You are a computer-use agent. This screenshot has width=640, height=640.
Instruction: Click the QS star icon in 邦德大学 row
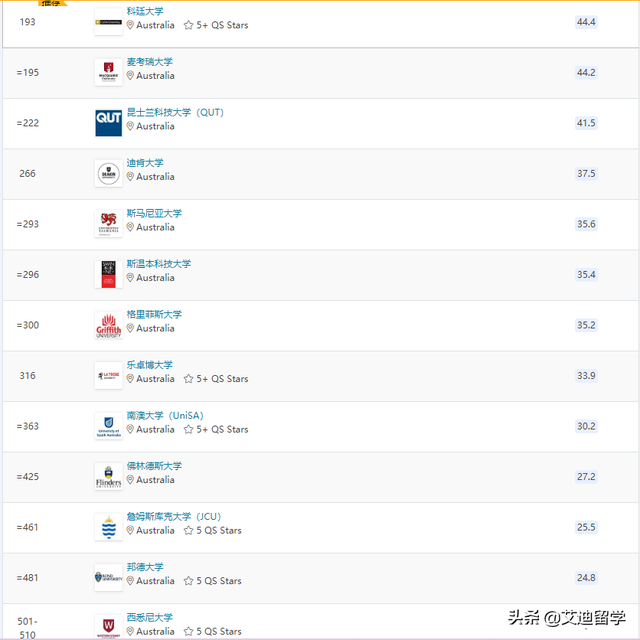[x=188, y=581]
